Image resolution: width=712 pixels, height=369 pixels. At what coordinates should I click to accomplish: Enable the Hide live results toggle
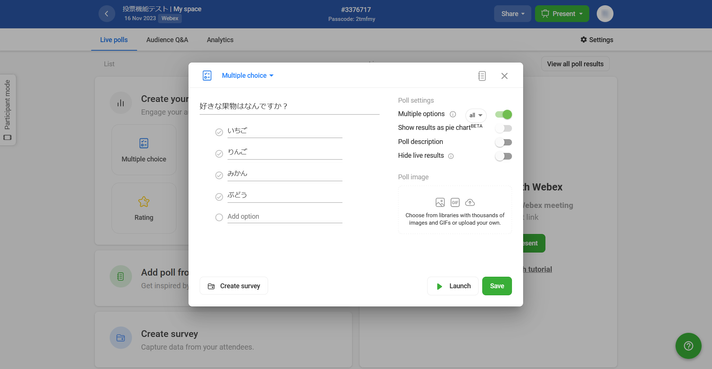(x=504, y=156)
